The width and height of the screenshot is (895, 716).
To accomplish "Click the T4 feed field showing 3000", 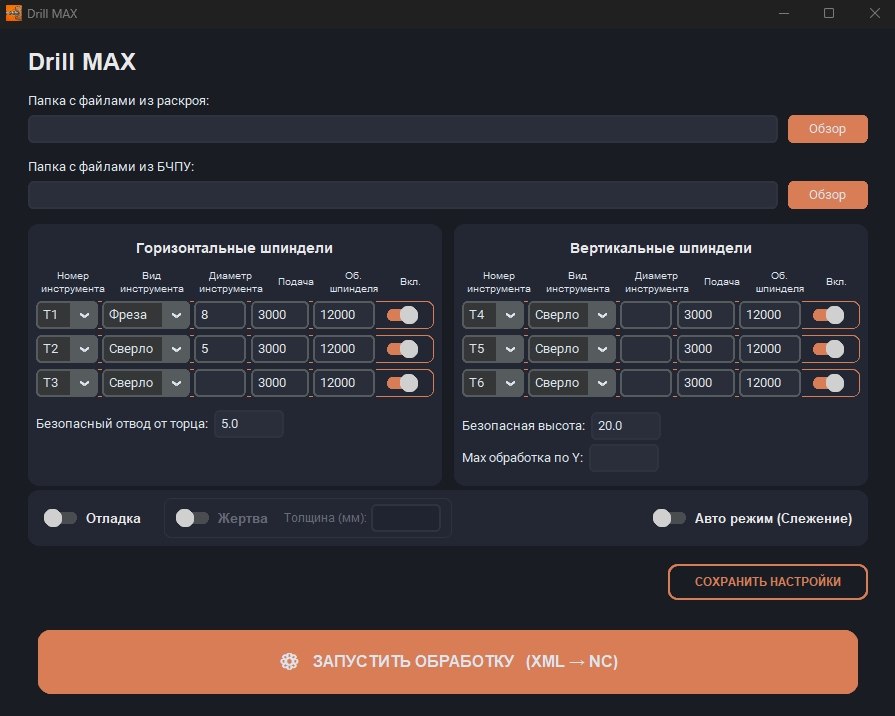I will (705, 315).
